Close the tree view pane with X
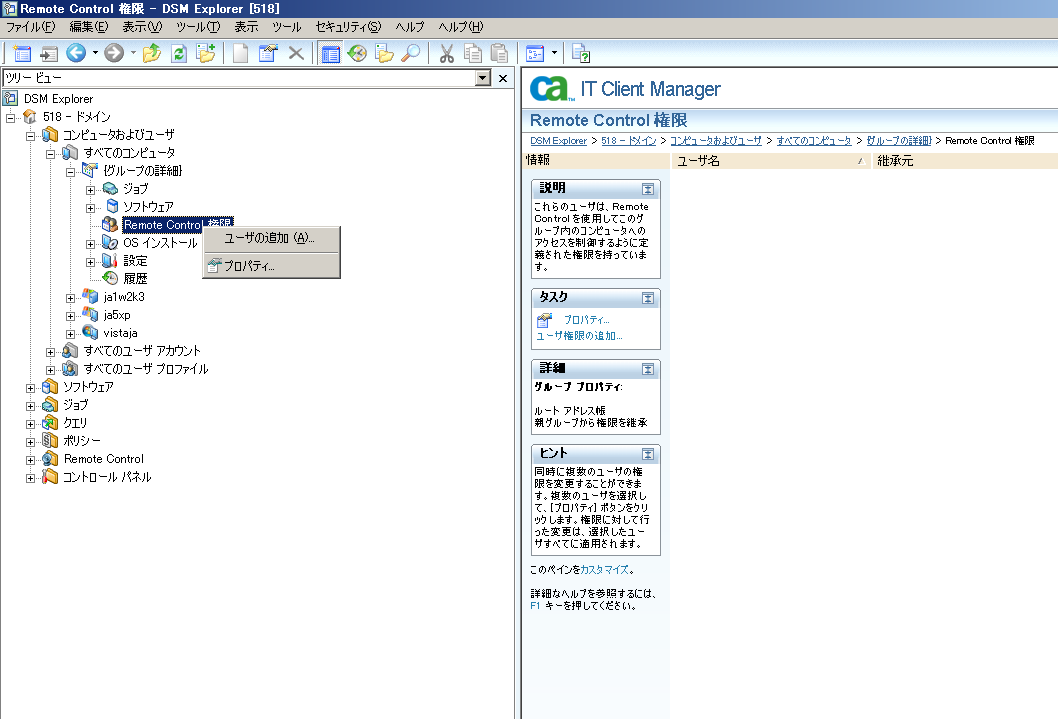 tap(503, 78)
